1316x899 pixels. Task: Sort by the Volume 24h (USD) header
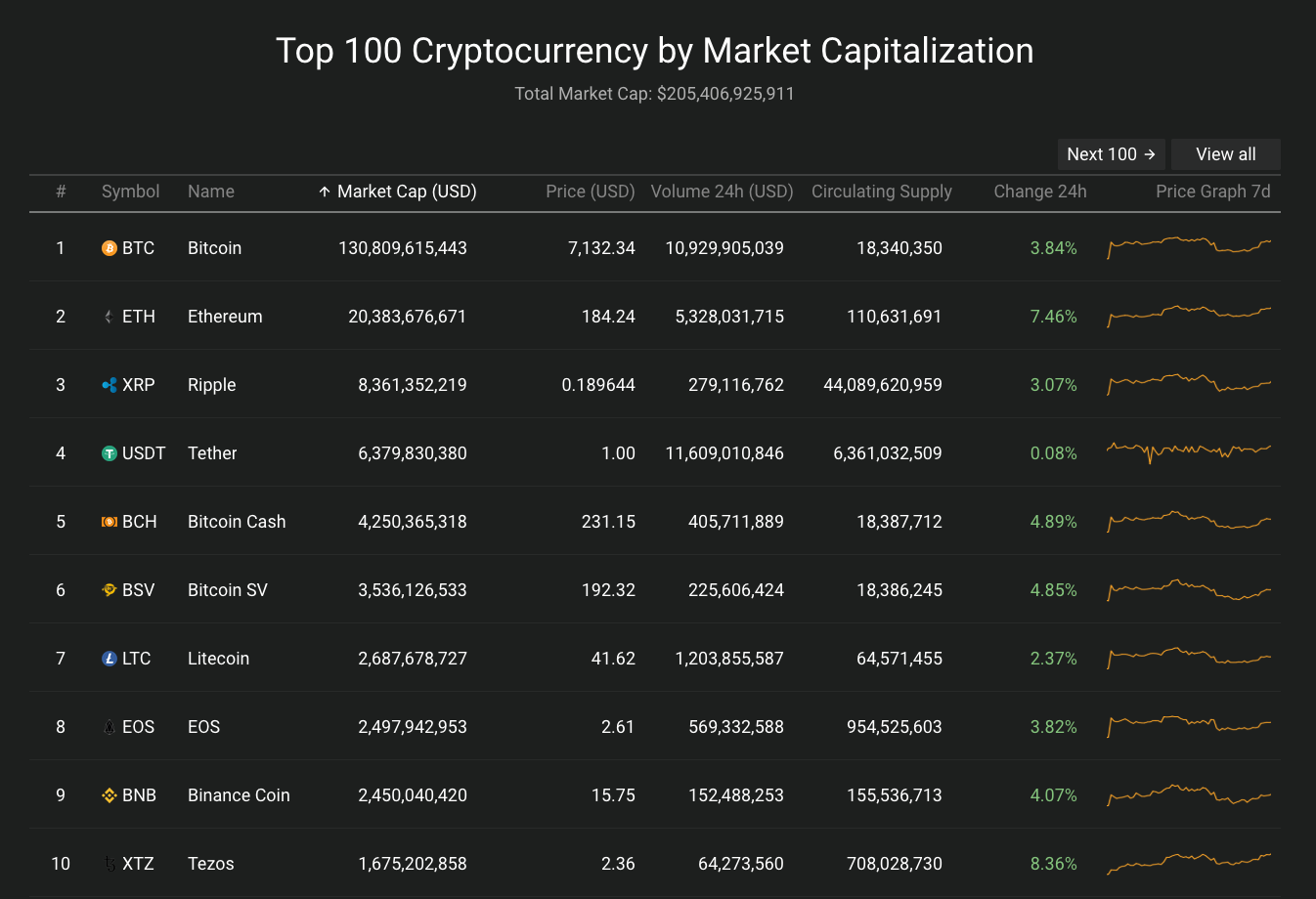[x=722, y=192]
